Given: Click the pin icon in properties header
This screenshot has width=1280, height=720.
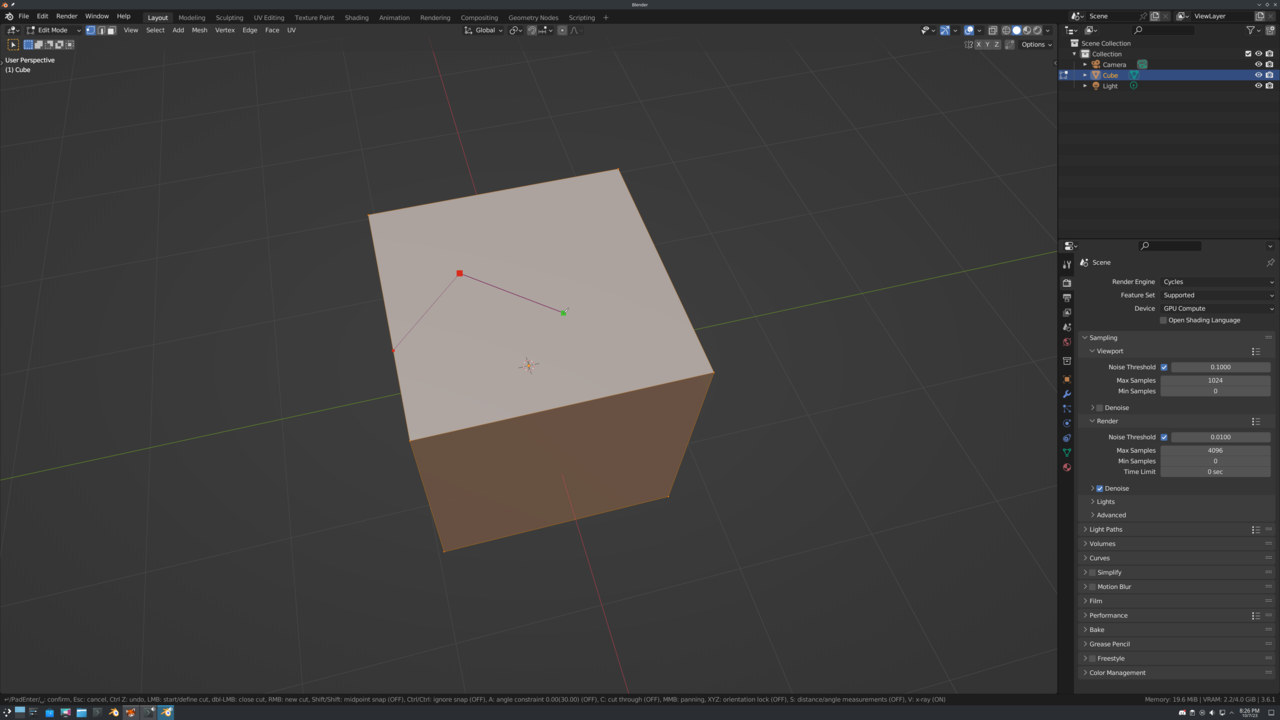Looking at the screenshot, I should click(x=1270, y=263).
